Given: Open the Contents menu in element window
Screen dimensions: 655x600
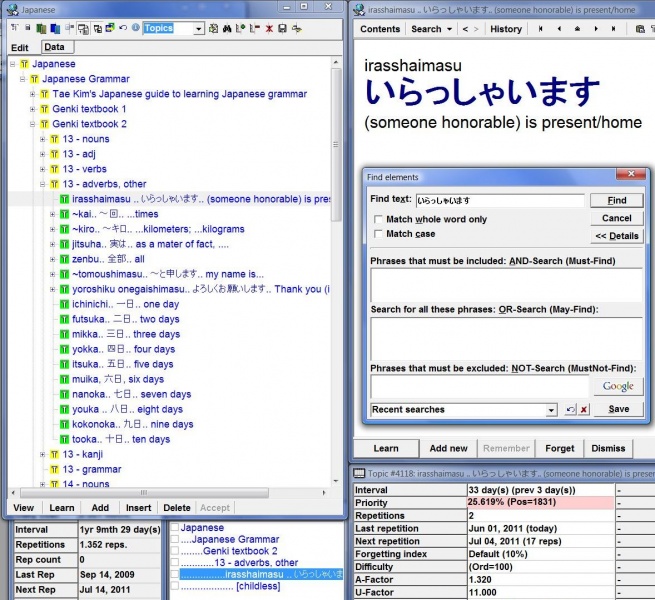Looking at the screenshot, I should click(380, 29).
